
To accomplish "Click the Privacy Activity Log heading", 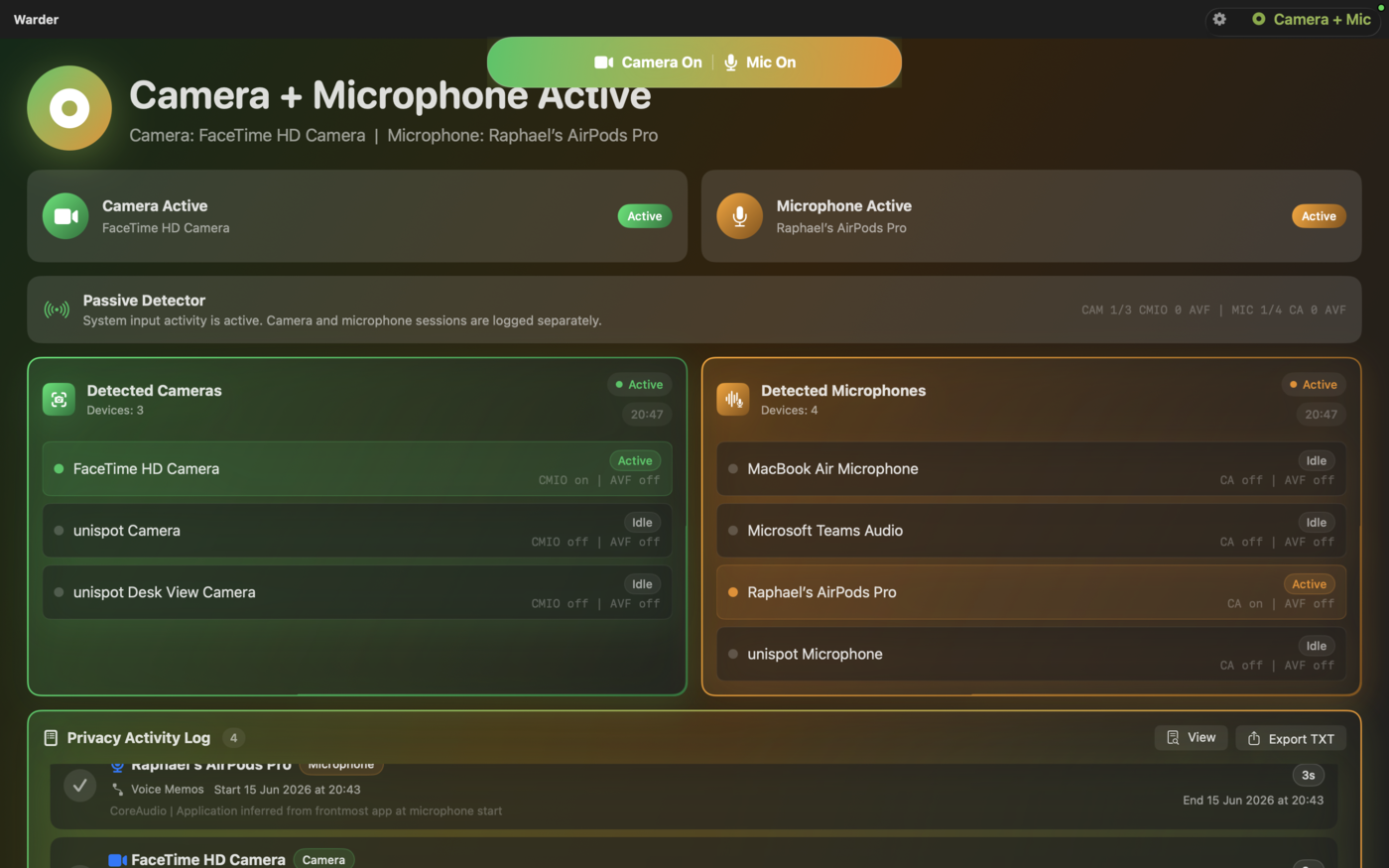I will (139, 738).
